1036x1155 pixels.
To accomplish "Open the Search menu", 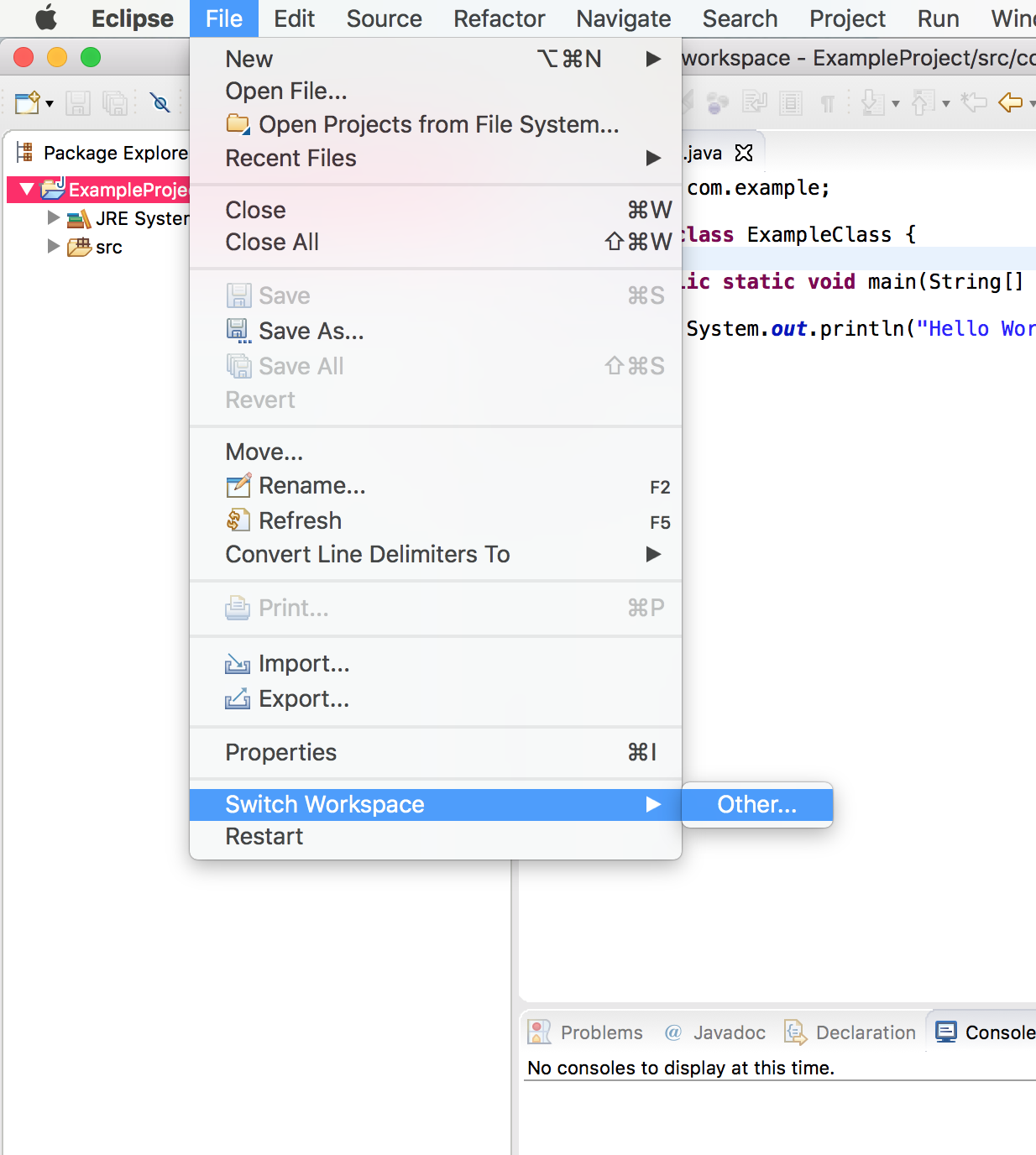I will [740, 18].
